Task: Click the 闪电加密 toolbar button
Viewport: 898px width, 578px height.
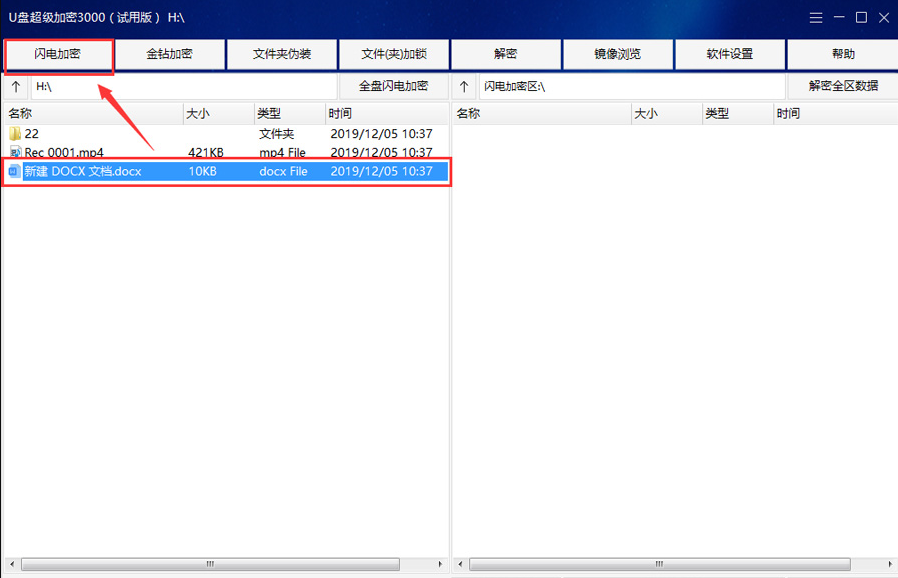Action: [x=57, y=54]
